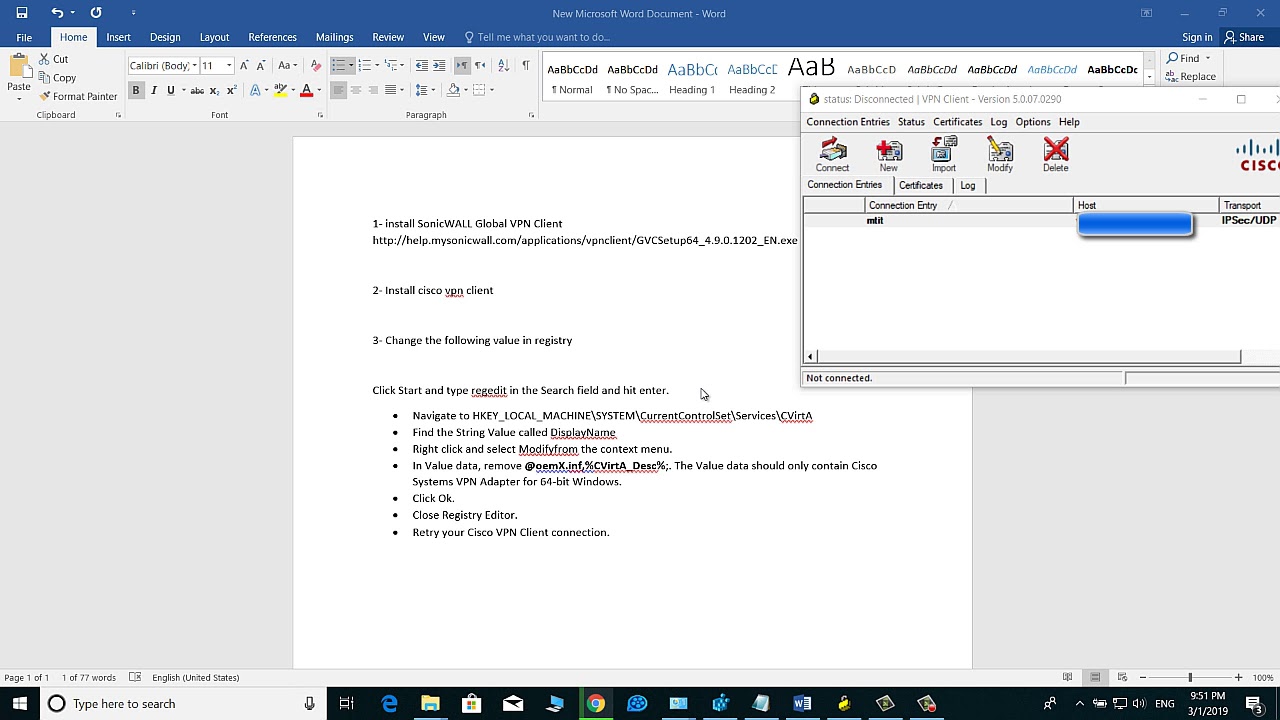Create a New VPN connection entry
Viewport: 1280px width, 720px height.
pos(888,155)
